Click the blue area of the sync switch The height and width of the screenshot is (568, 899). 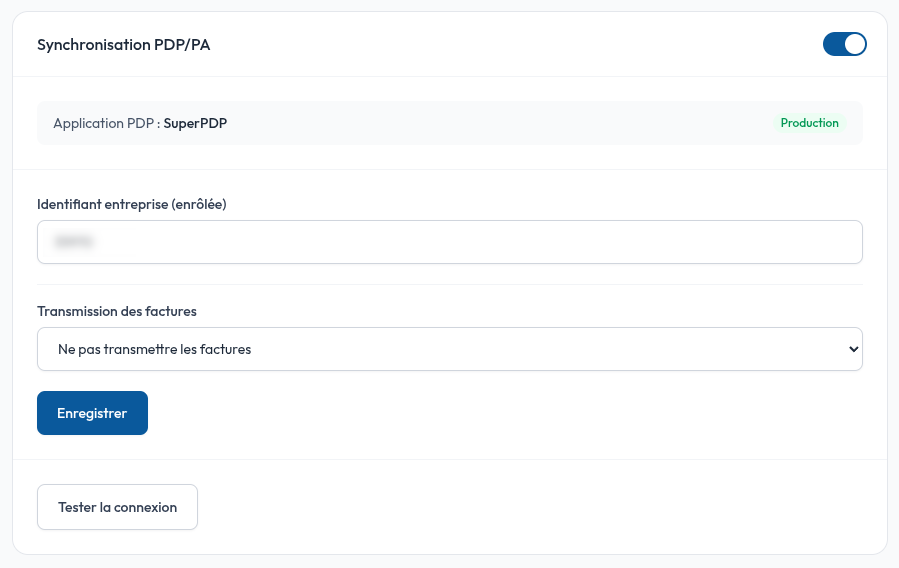pos(834,44)
